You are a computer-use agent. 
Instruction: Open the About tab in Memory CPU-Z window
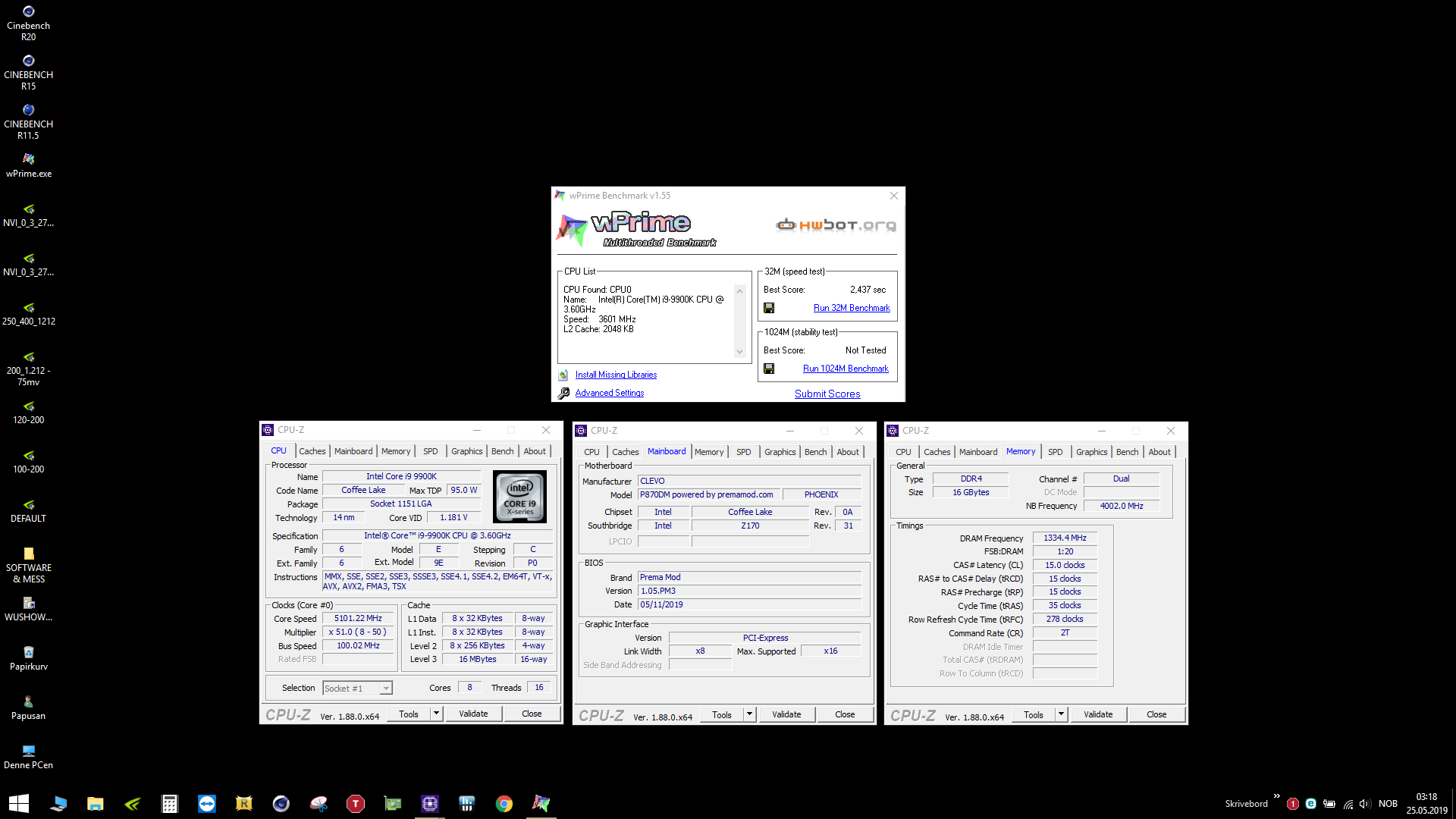coord(1159,452)
